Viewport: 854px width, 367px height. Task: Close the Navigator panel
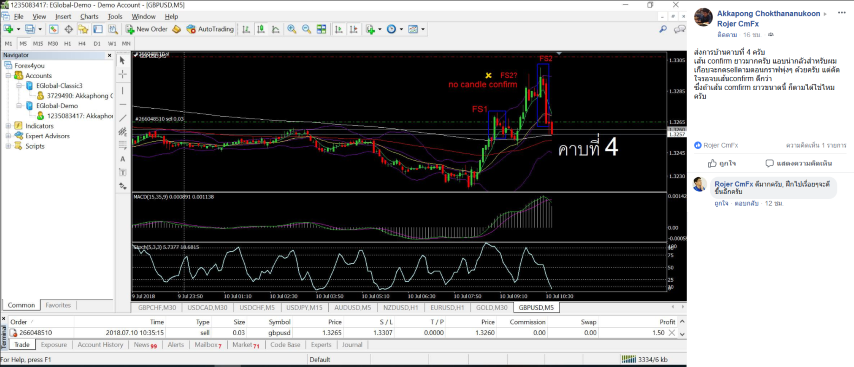[x=111, y=55]
